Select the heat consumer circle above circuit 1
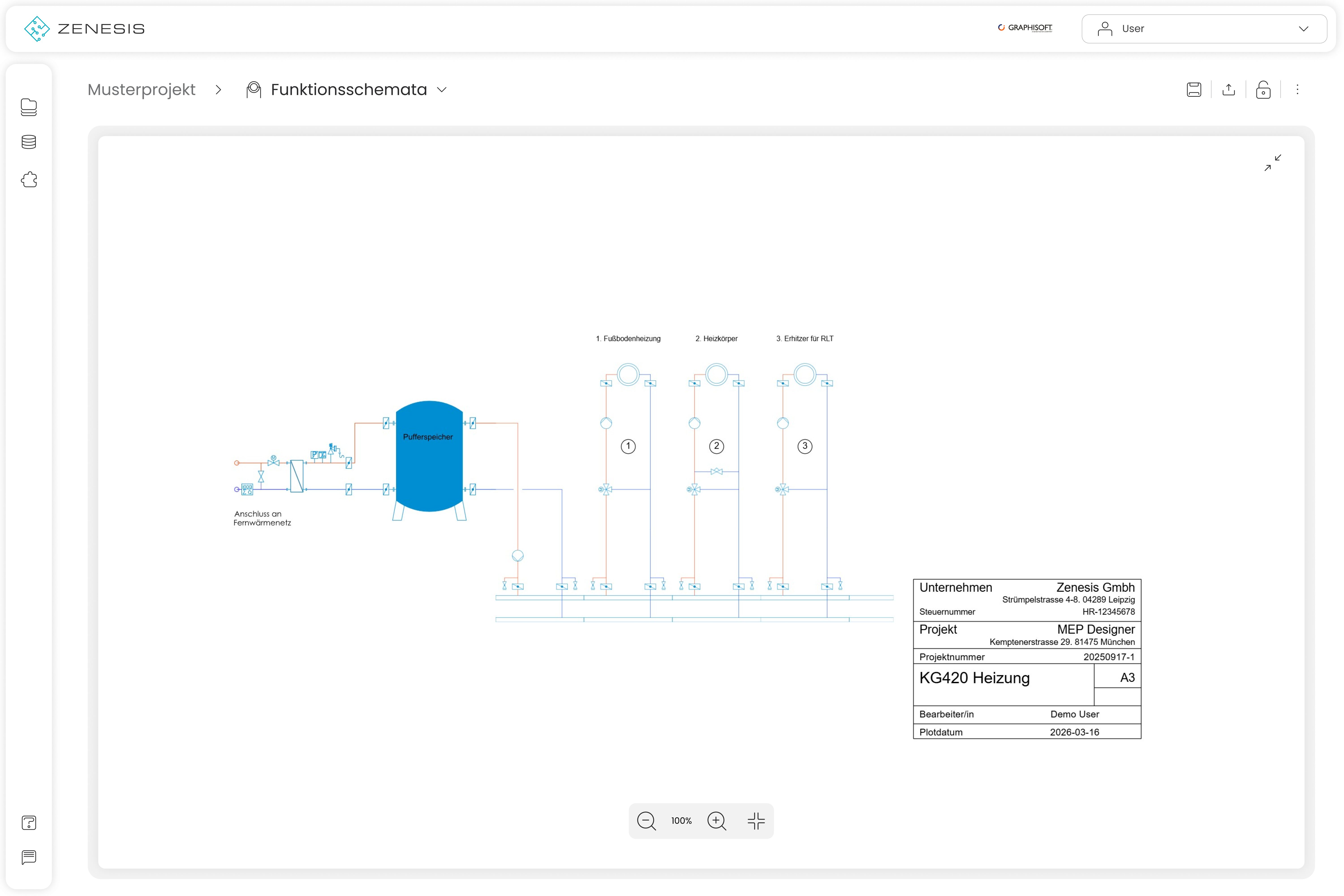 (628, 375)
